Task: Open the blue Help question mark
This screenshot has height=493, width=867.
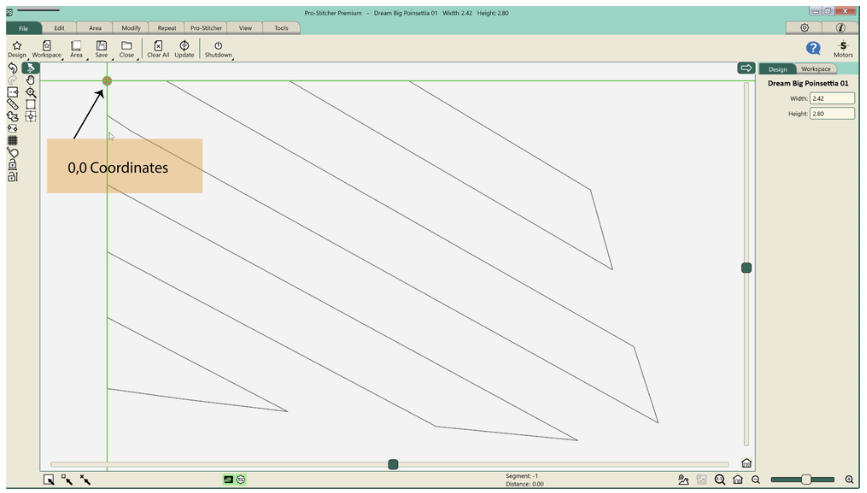Action: [x=813, y=47]
